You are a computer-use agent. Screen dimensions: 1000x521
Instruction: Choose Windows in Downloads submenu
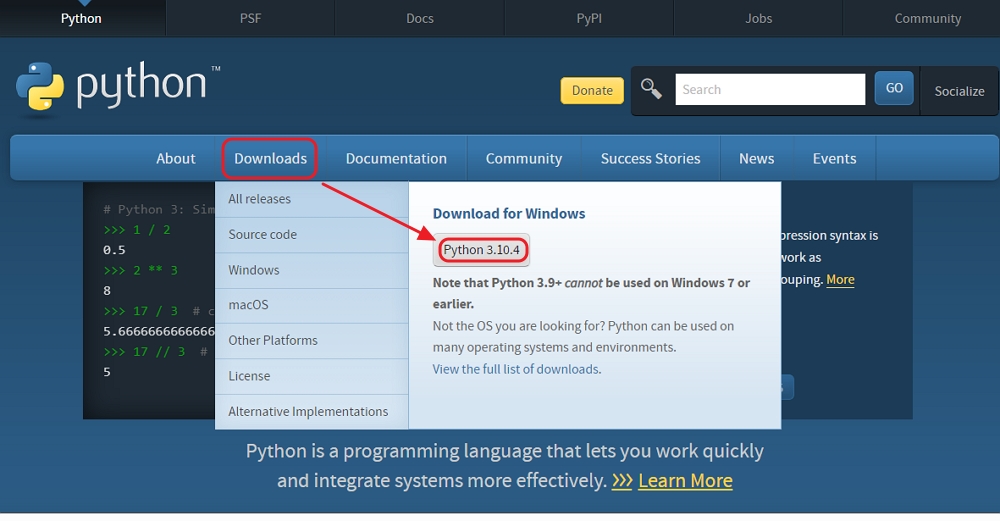[x=312, y=270]
